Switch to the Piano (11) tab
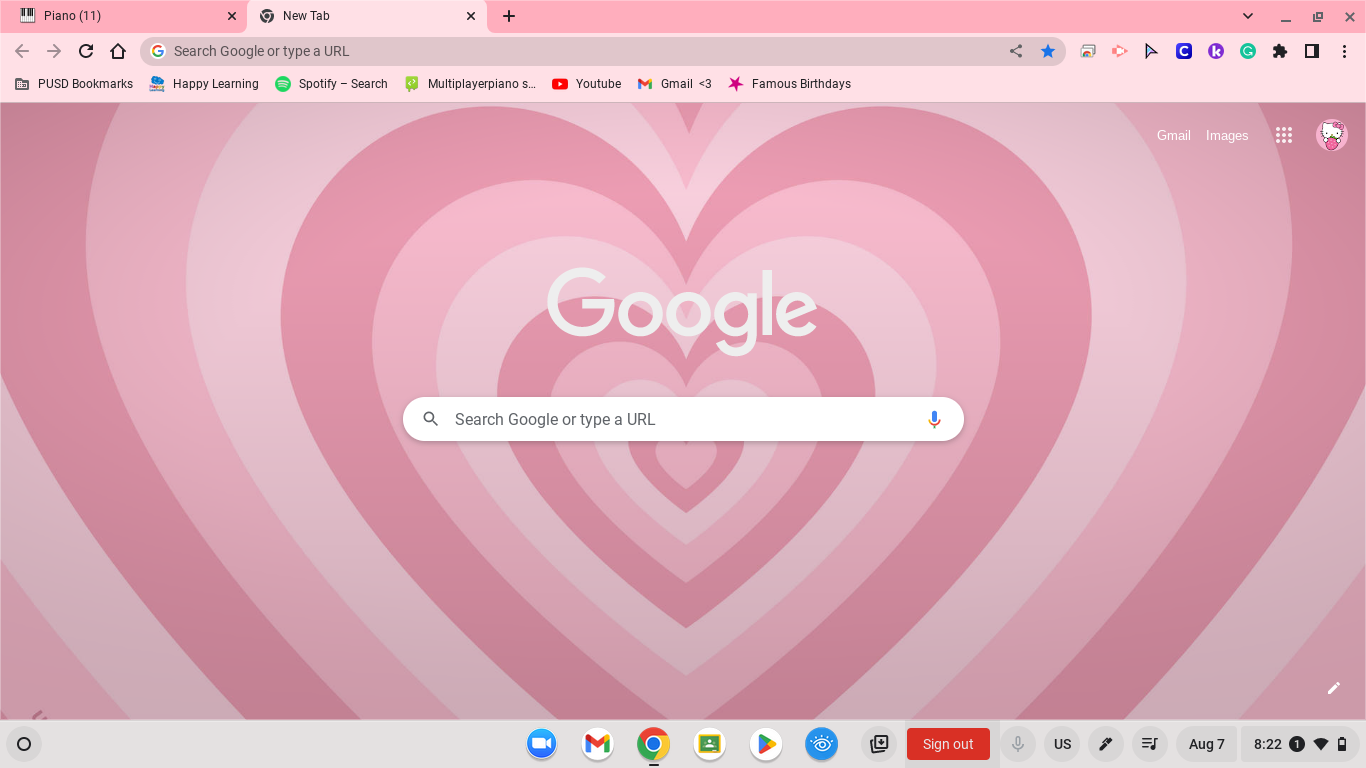 (x=126, y=16)
